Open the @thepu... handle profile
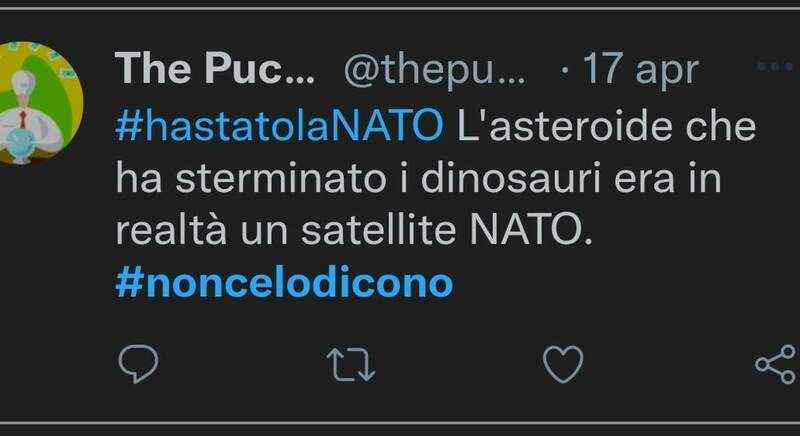Image resolution: width=800 pixels, height=436 pixels. (434, 68)
